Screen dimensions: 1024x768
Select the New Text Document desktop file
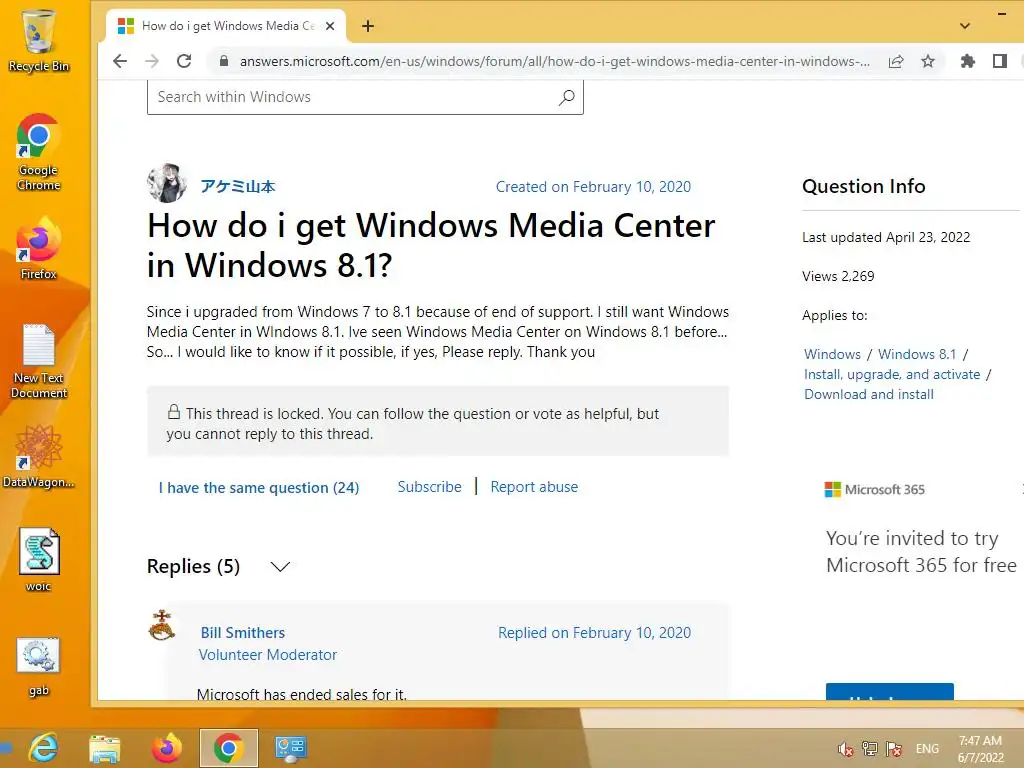(39, 361)
